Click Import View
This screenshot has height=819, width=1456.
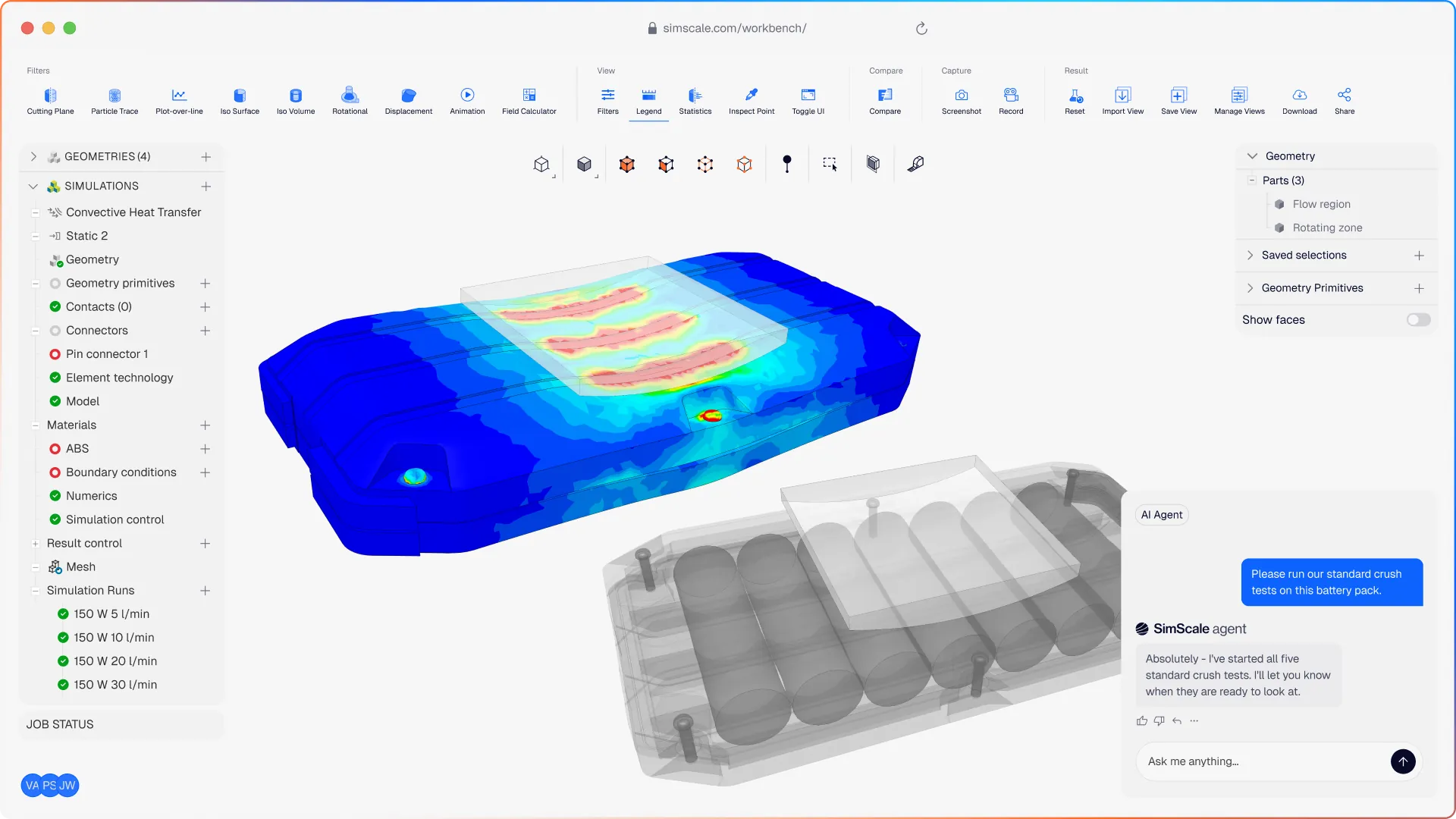[x=1123, y=101]
